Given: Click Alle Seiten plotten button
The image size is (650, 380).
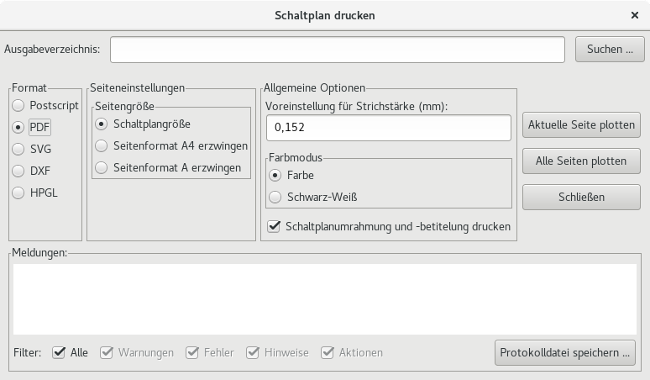Looking at the screenshot, I should coord(581,161).
